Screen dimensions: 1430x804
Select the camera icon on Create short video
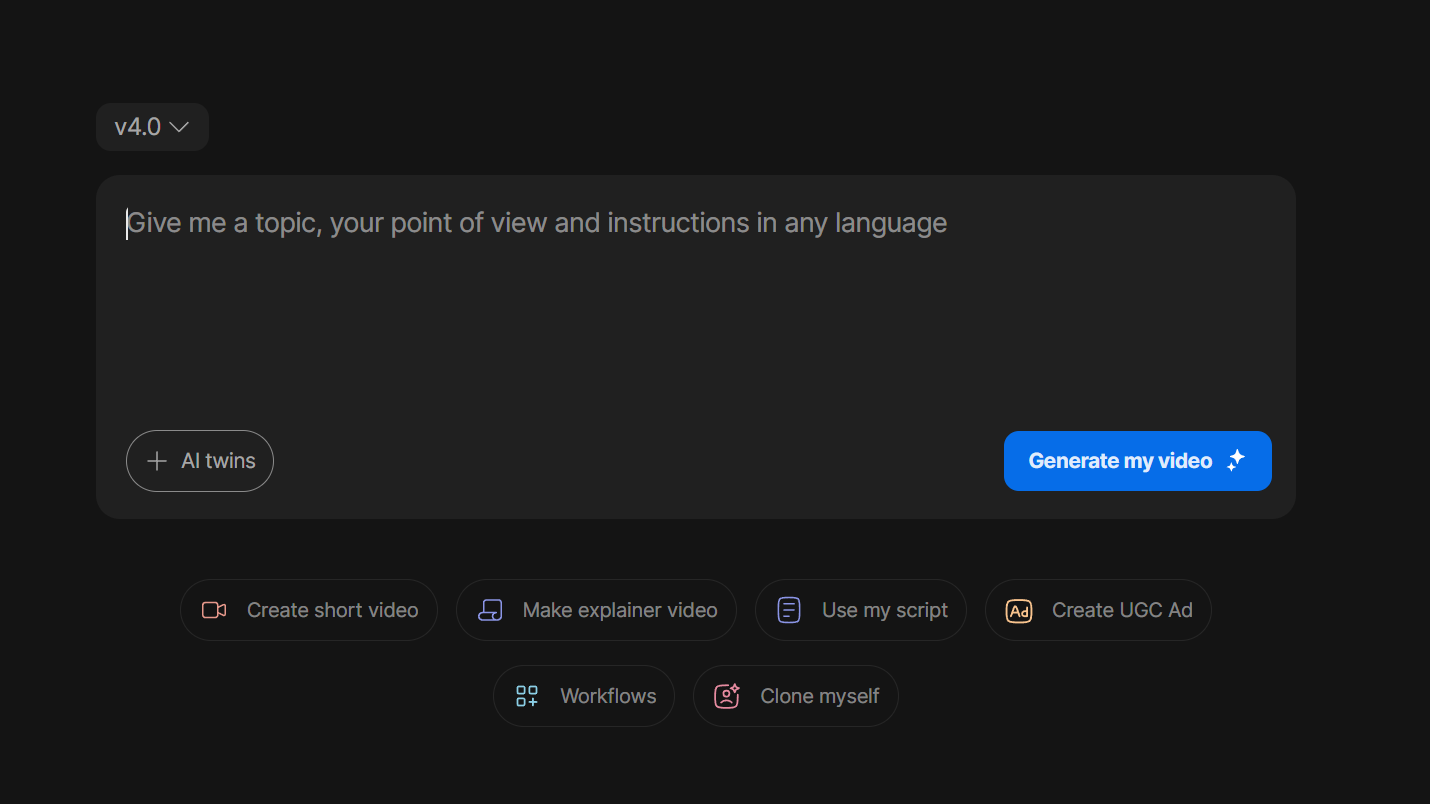point(212,610)
